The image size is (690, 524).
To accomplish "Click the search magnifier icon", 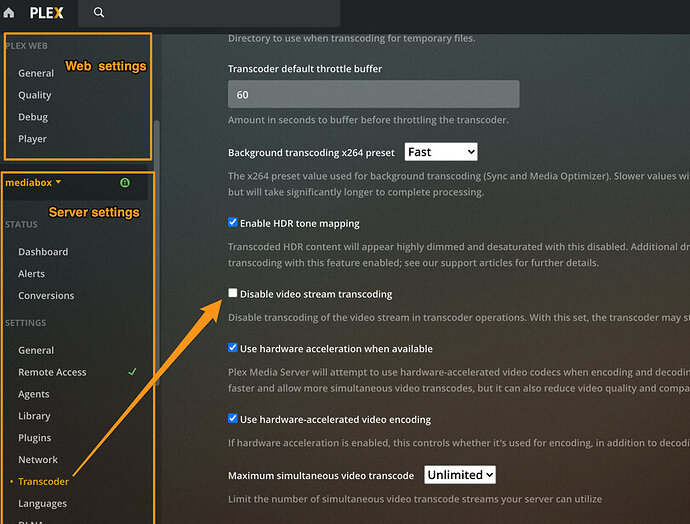I will pyautogui.click(x=99, y=12).
